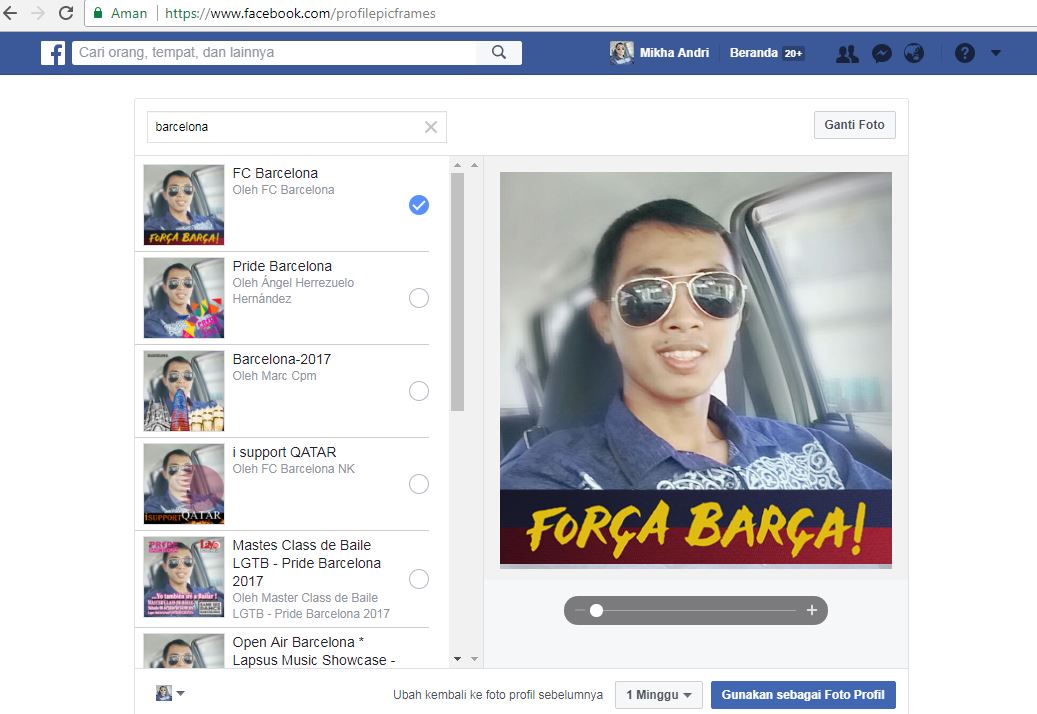Click the green secure padlock icon

coord(98,13)
